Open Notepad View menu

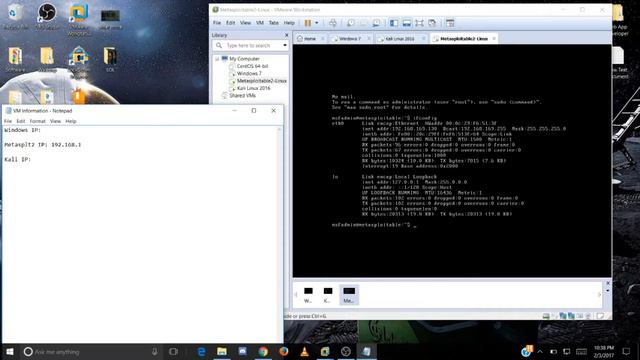pos(55,121)
